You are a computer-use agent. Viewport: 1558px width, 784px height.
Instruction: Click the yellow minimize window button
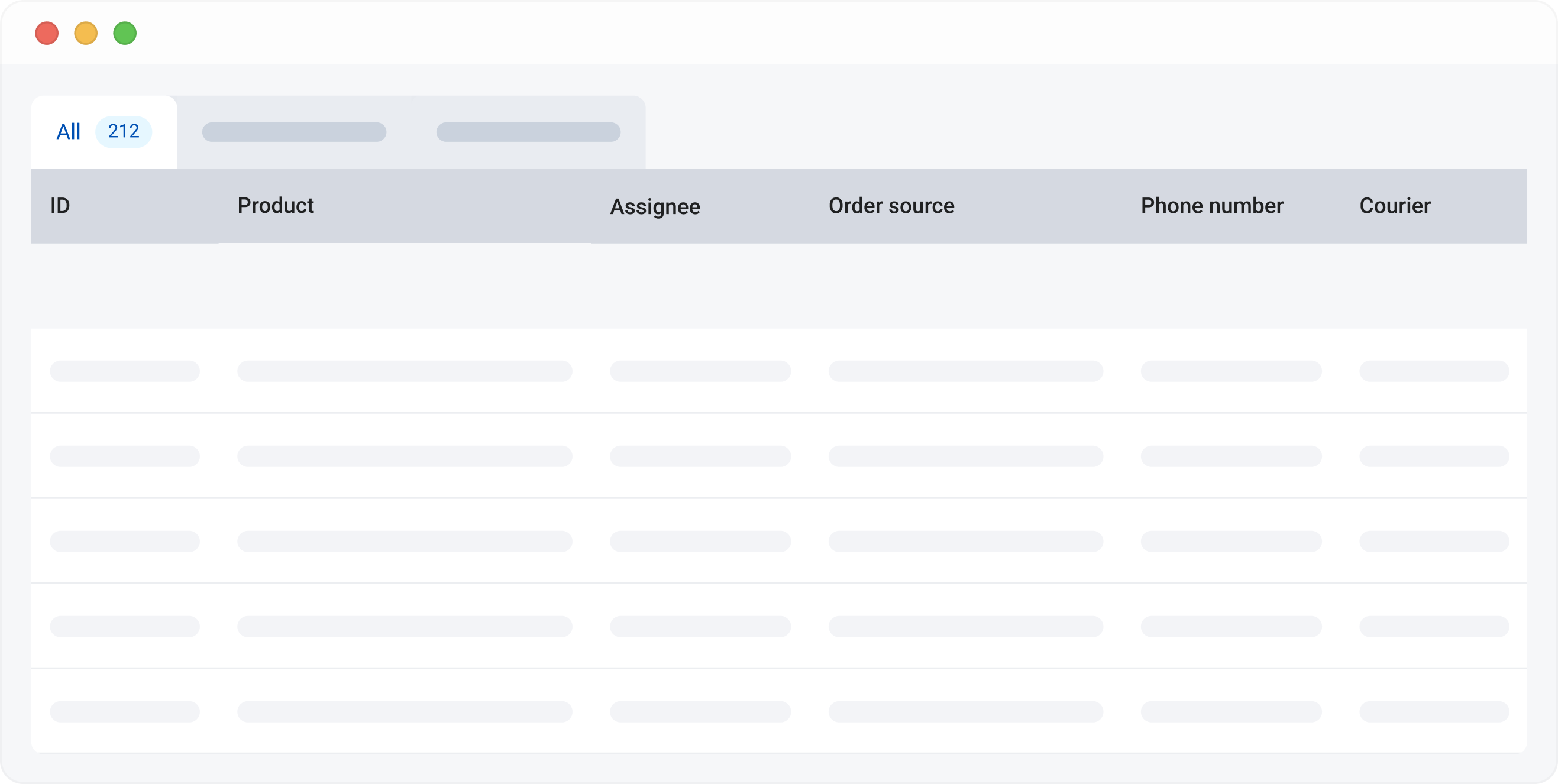pos(86,33)
